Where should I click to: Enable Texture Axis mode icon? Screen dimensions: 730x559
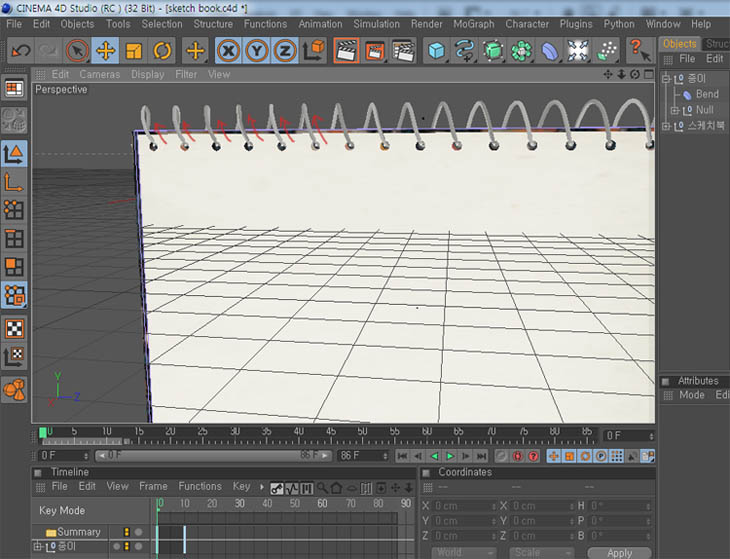point(14,357)
